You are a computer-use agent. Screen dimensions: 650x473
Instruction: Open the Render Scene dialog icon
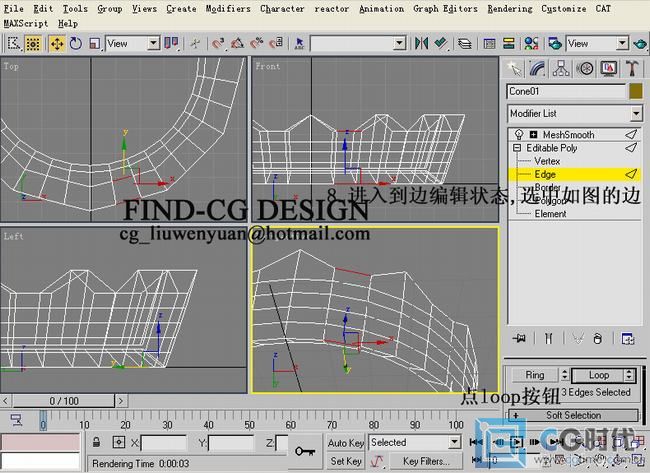pyautogui.click(x=555, y=43)
